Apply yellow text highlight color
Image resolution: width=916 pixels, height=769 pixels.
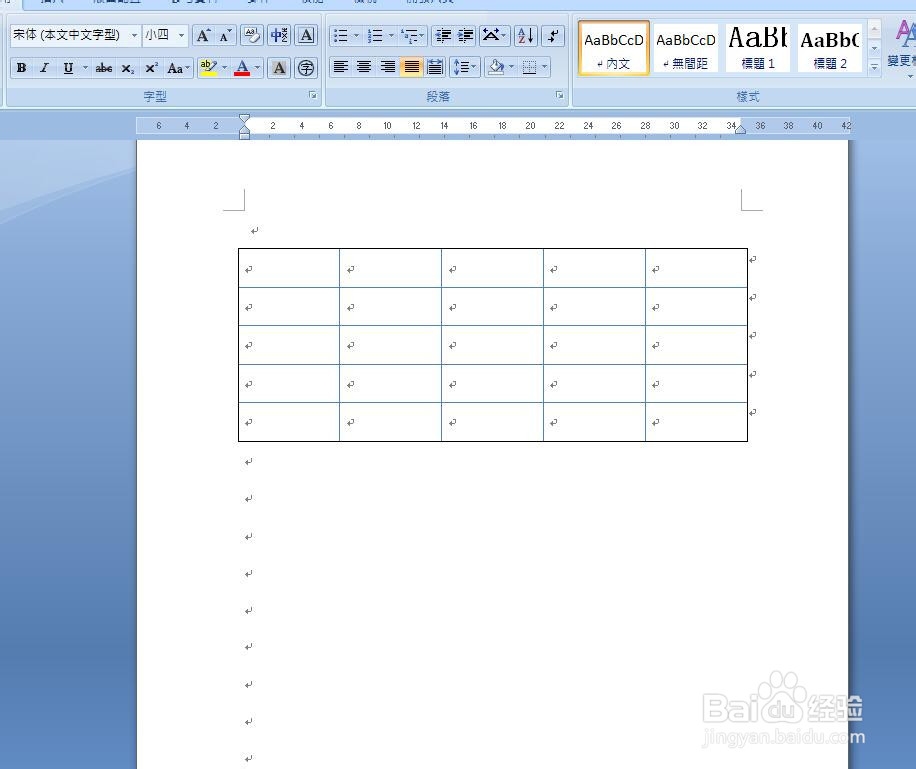(x=208, y=68)
